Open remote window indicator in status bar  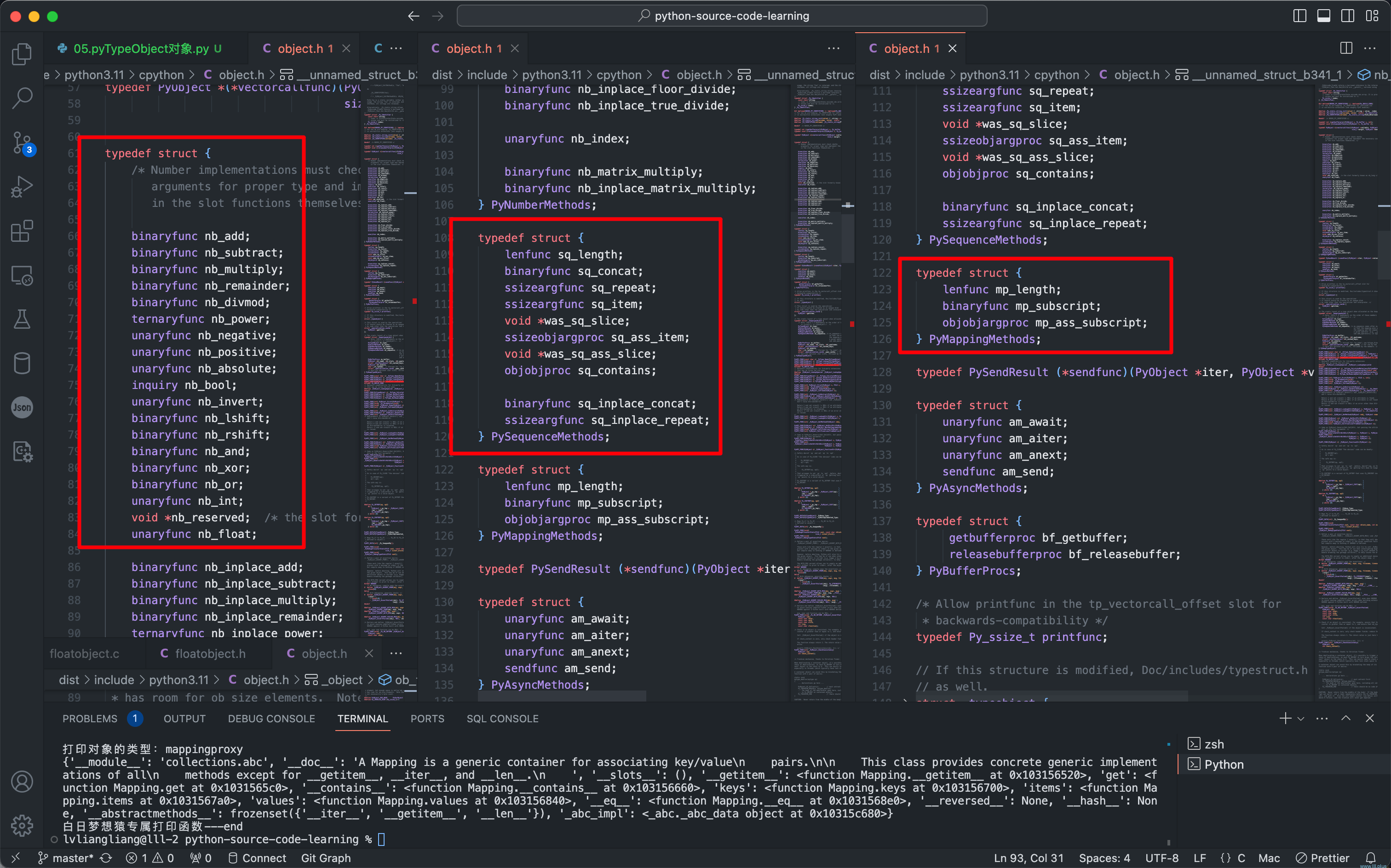(x=16, y=858)
